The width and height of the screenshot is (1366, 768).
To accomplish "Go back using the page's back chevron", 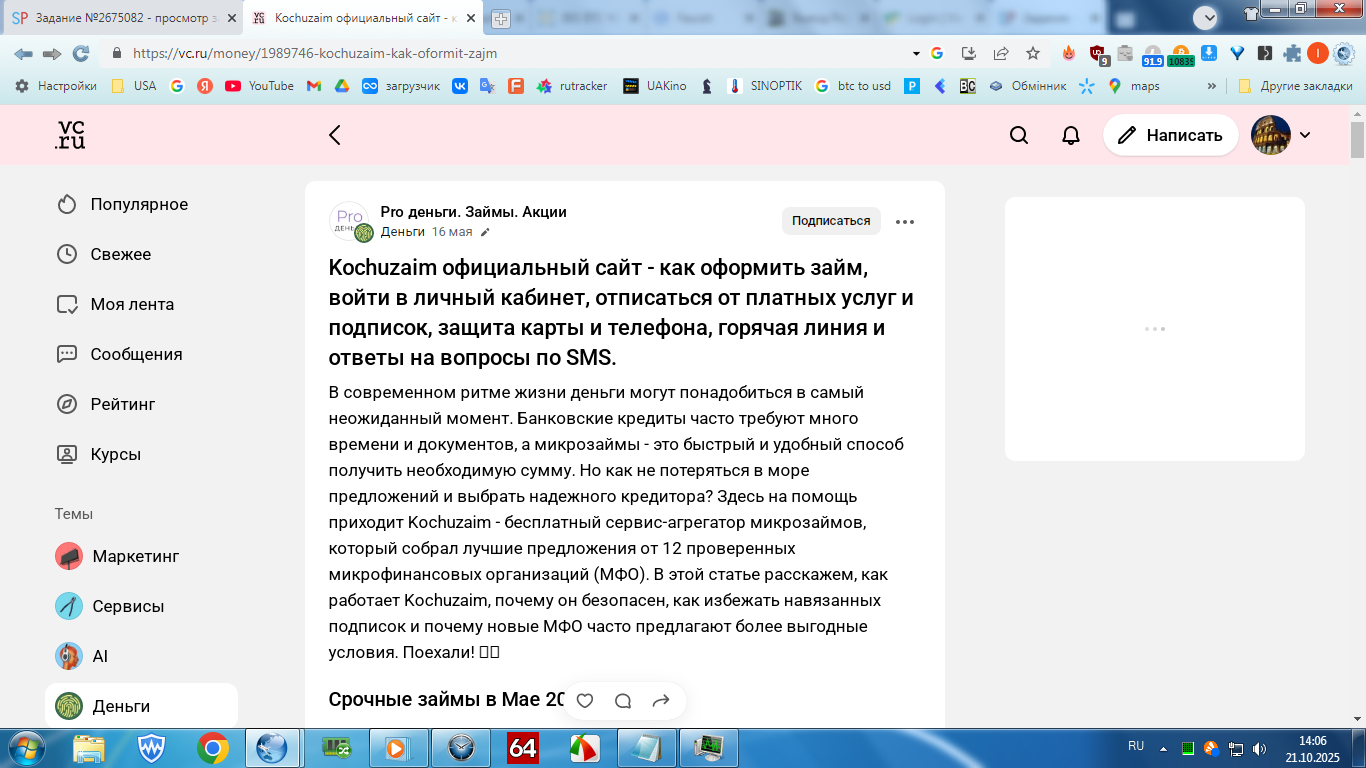I will (x=335, y=135).
